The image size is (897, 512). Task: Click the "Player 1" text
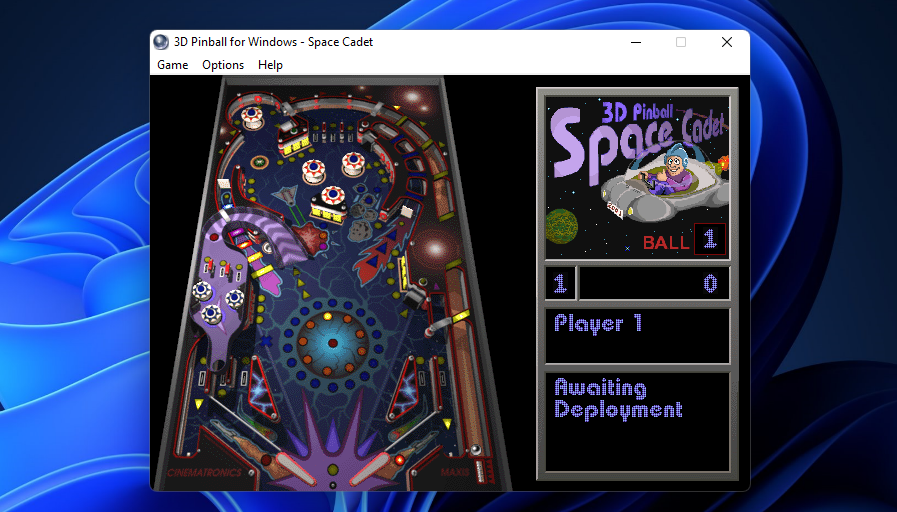tap(598, 324)
